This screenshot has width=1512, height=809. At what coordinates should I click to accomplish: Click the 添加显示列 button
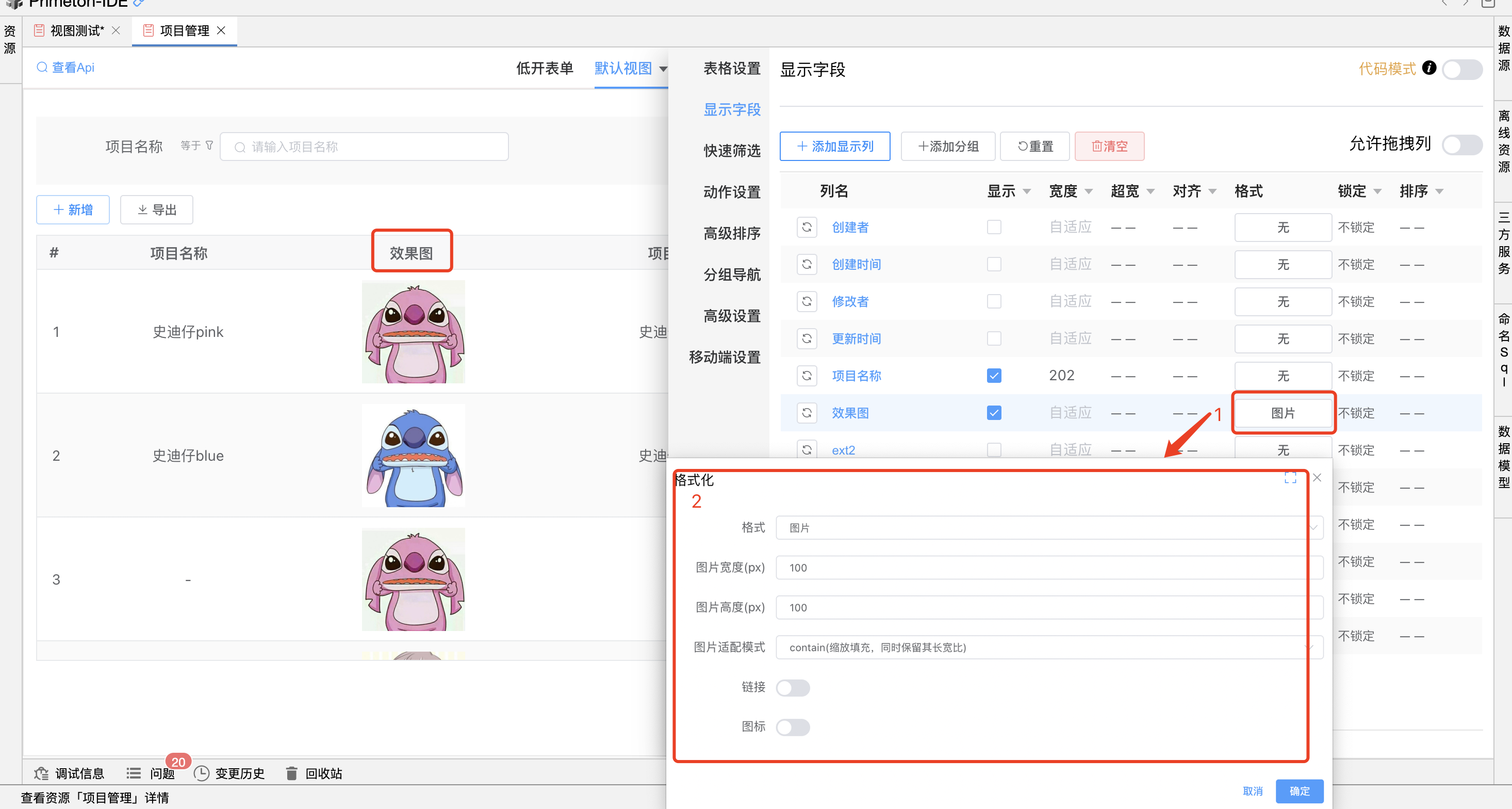834,146
